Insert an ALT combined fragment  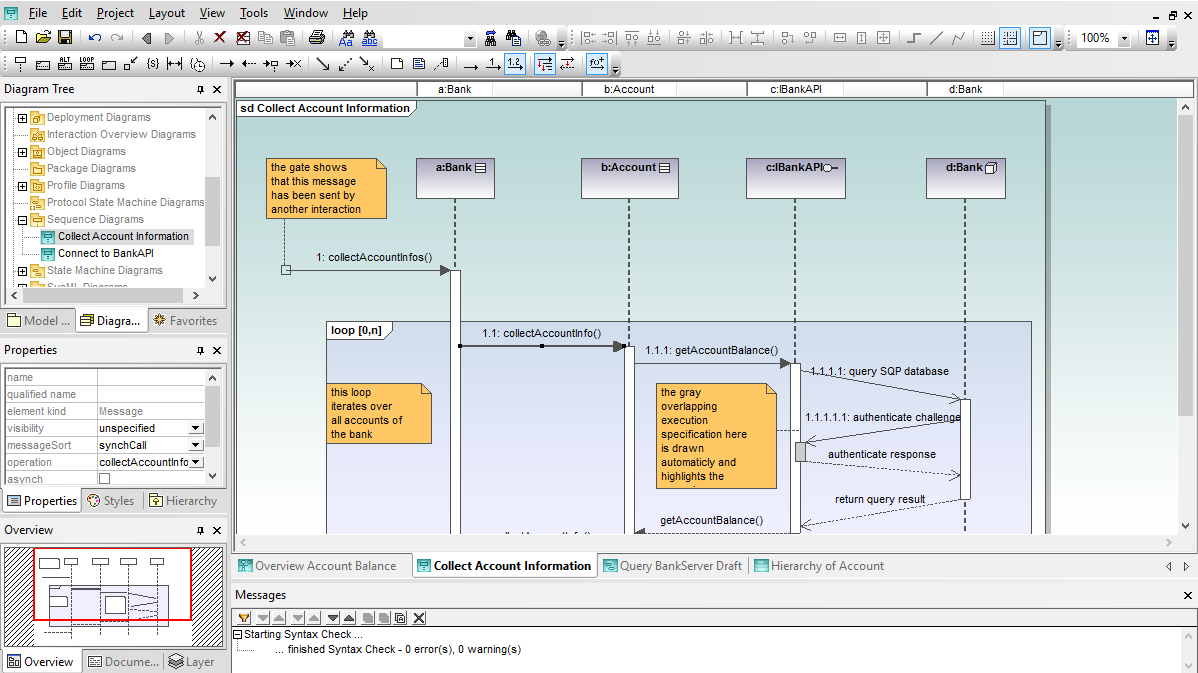(65, 64)
